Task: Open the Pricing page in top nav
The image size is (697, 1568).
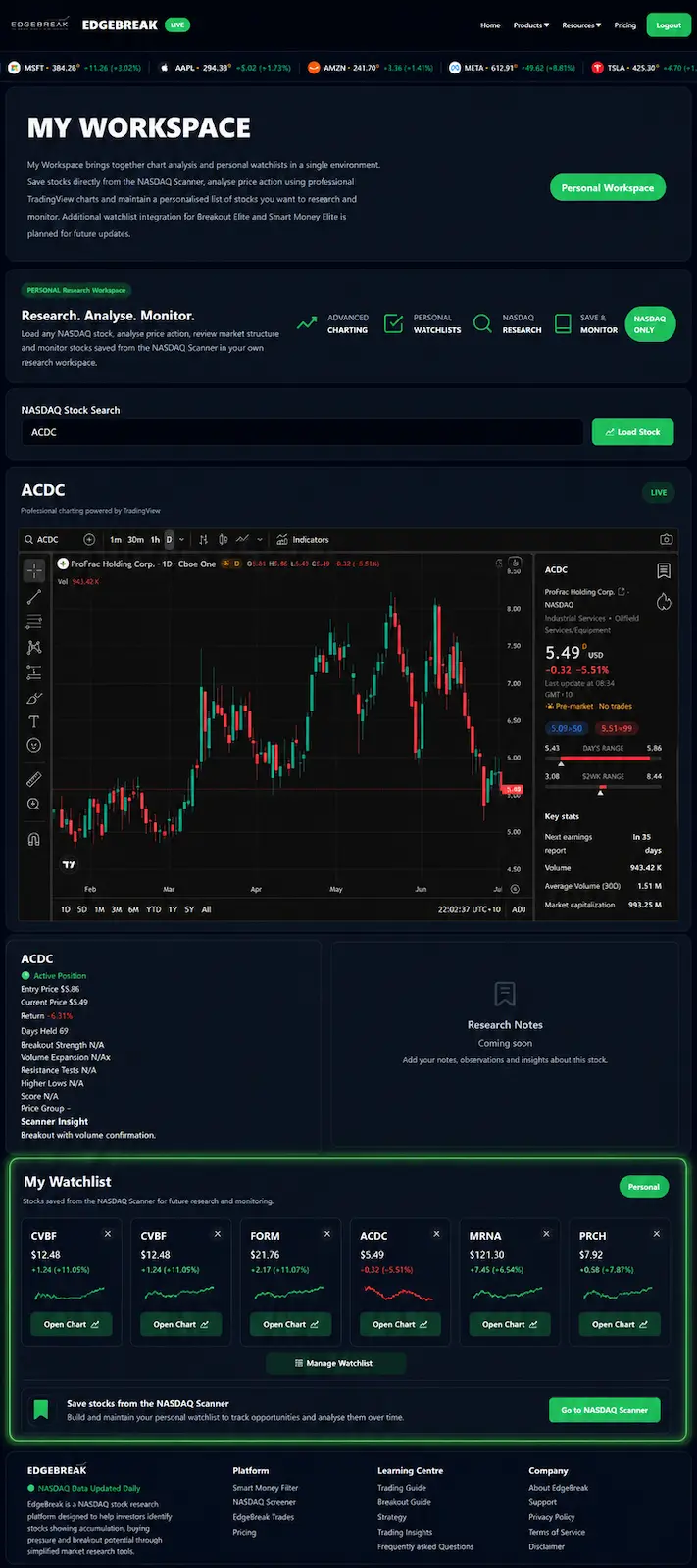Action: tap(625, 25)
